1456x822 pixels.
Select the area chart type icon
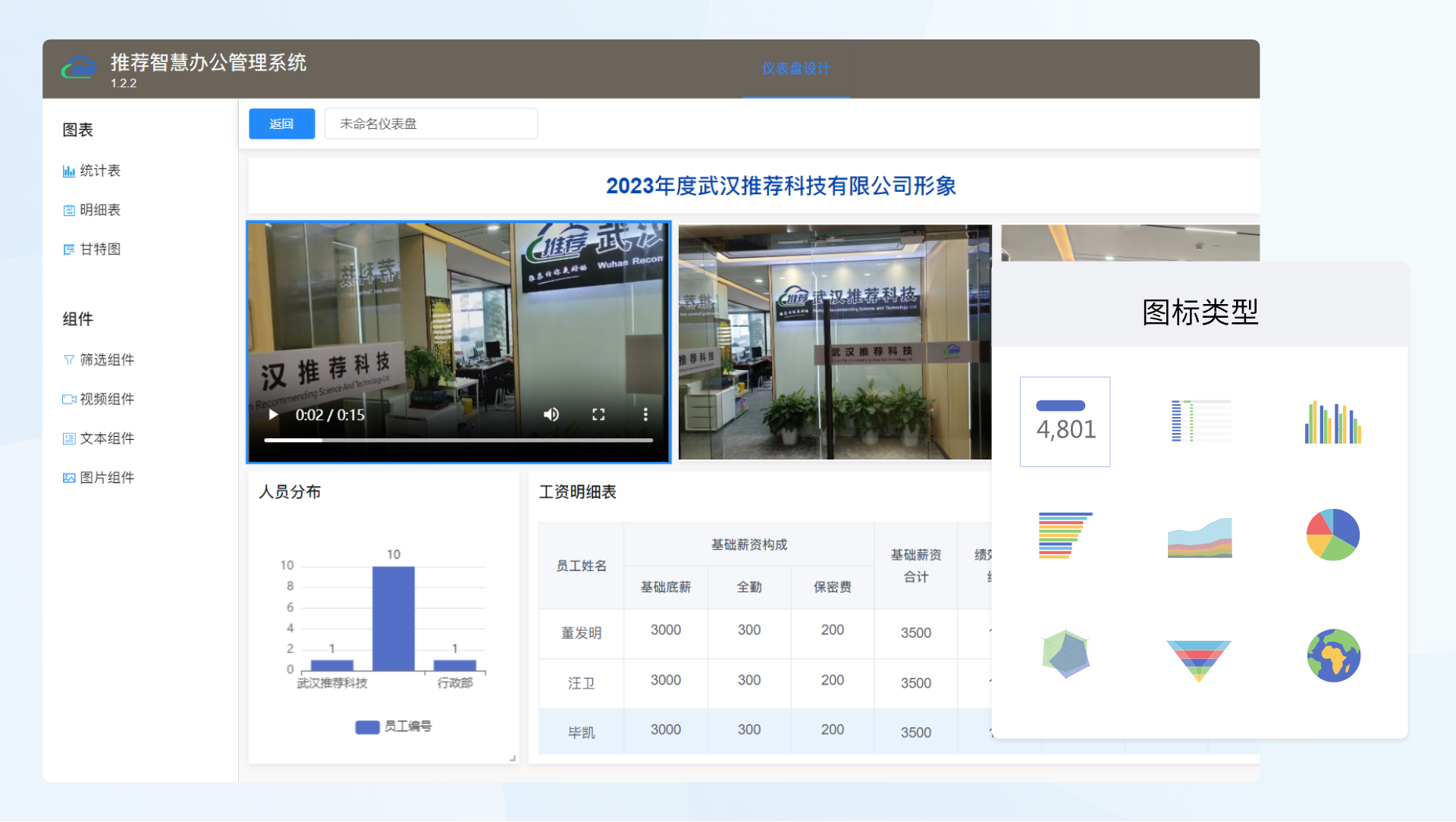pos(1200,538)
